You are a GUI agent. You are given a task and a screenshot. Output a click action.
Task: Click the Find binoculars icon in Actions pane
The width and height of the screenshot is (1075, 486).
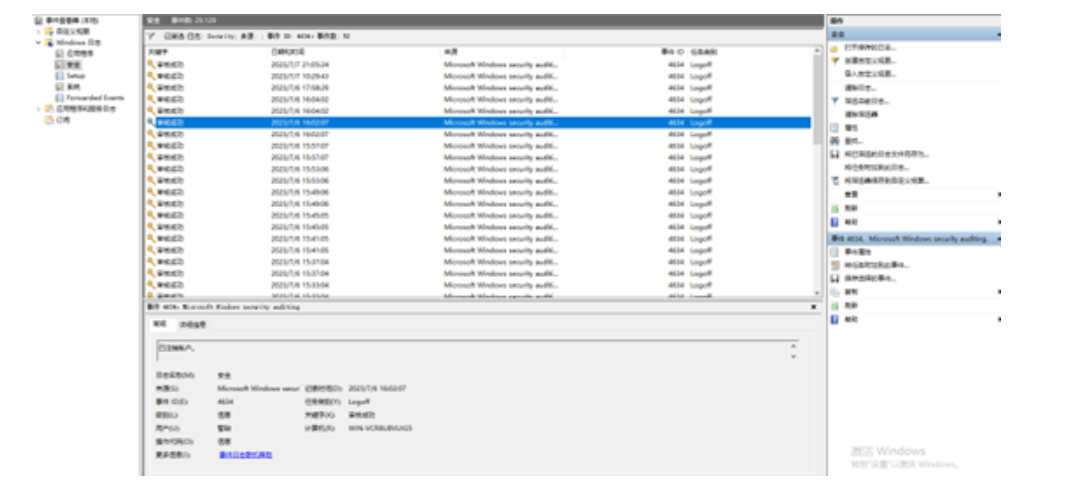[x=835, y=141]
